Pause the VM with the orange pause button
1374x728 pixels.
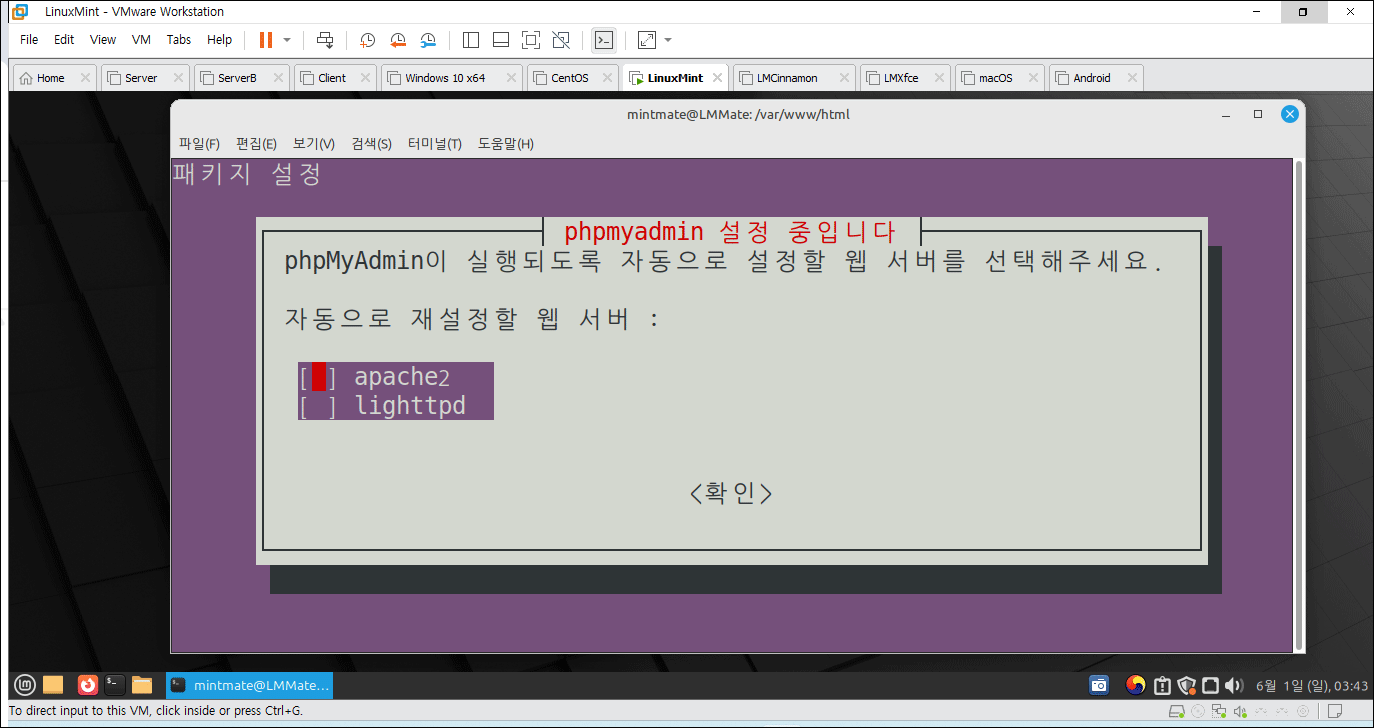point(266,40)
